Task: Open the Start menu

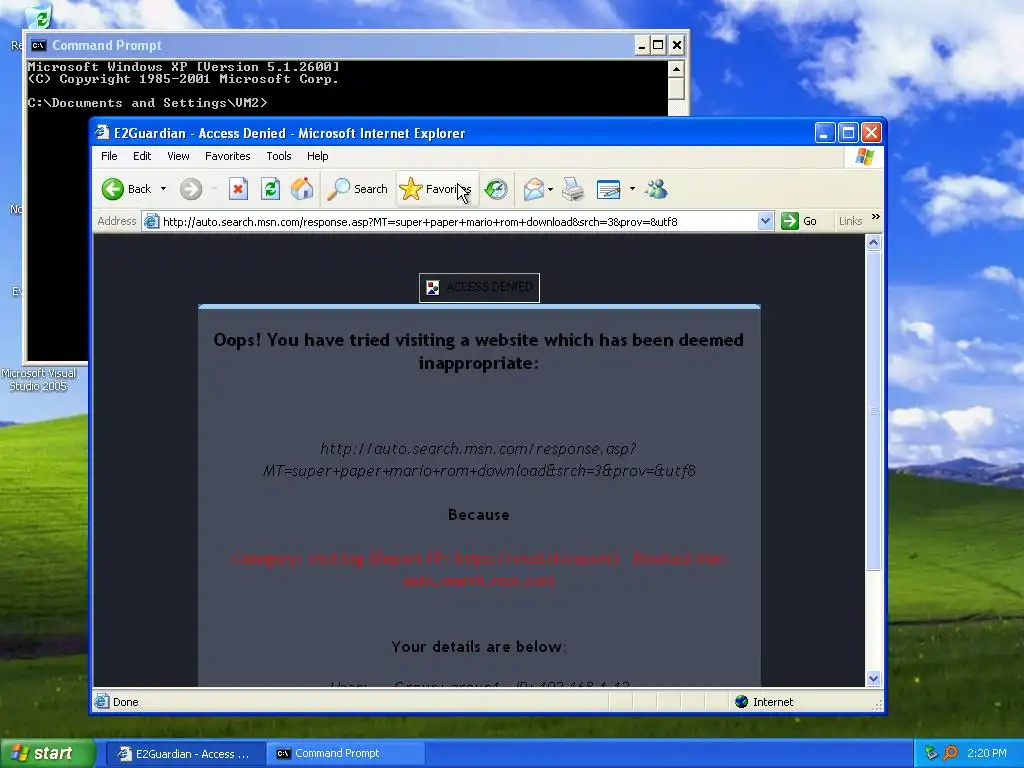Action: (48, 753)
